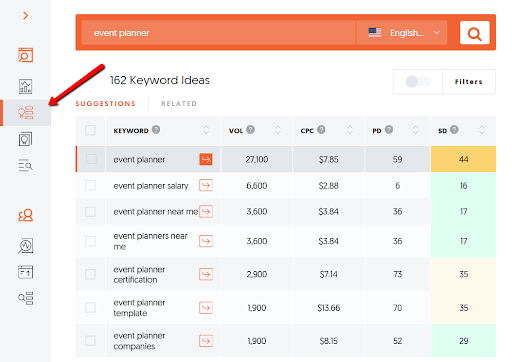The width and height of the screenshot is (512, 362).
Task: Sort by the SD column arrows
Action: tap(482, 130)
